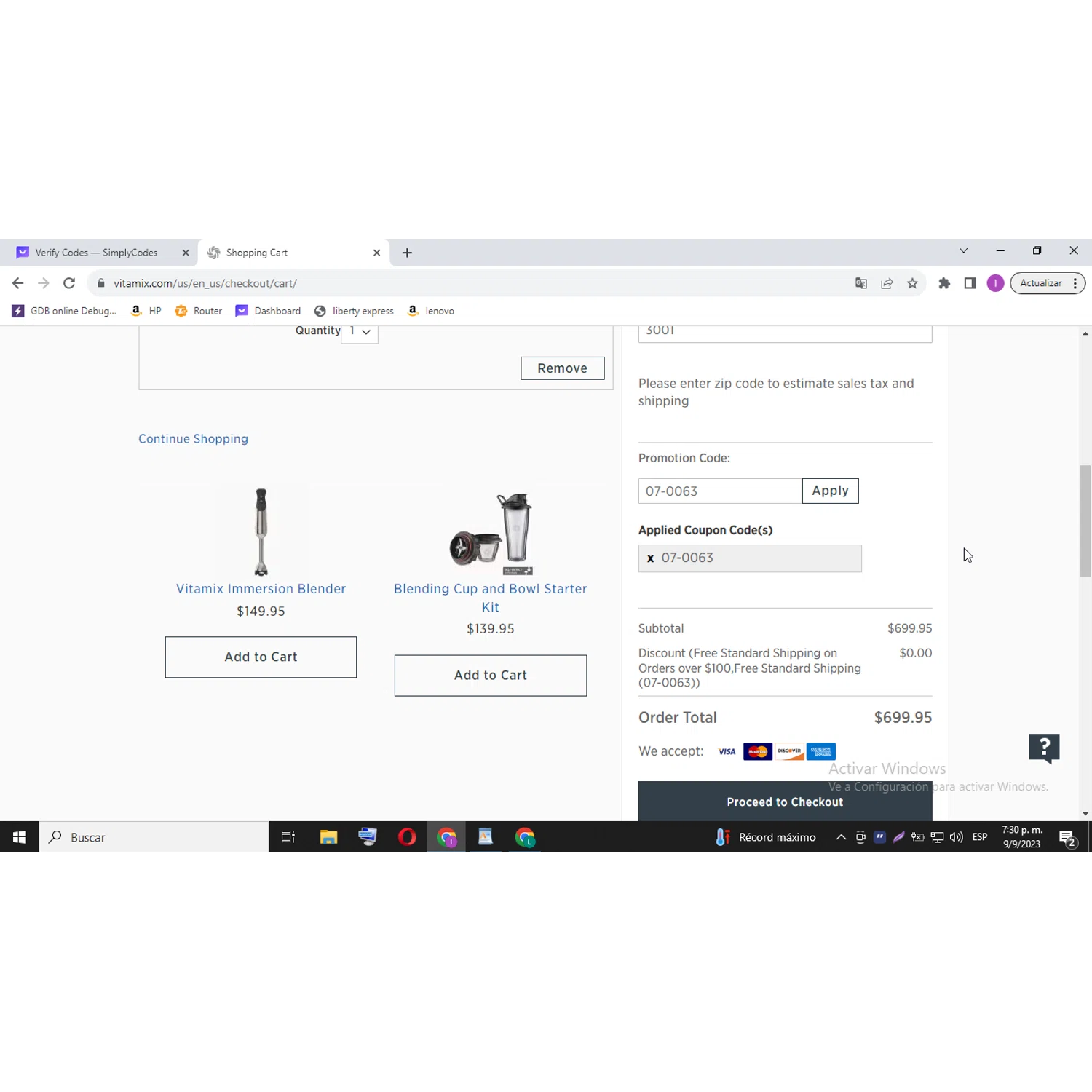Add Vitamix Immersion Blender to cart
Image resolution: width=1092 pixels, height=1092 pixels.
tap(261, 657)
